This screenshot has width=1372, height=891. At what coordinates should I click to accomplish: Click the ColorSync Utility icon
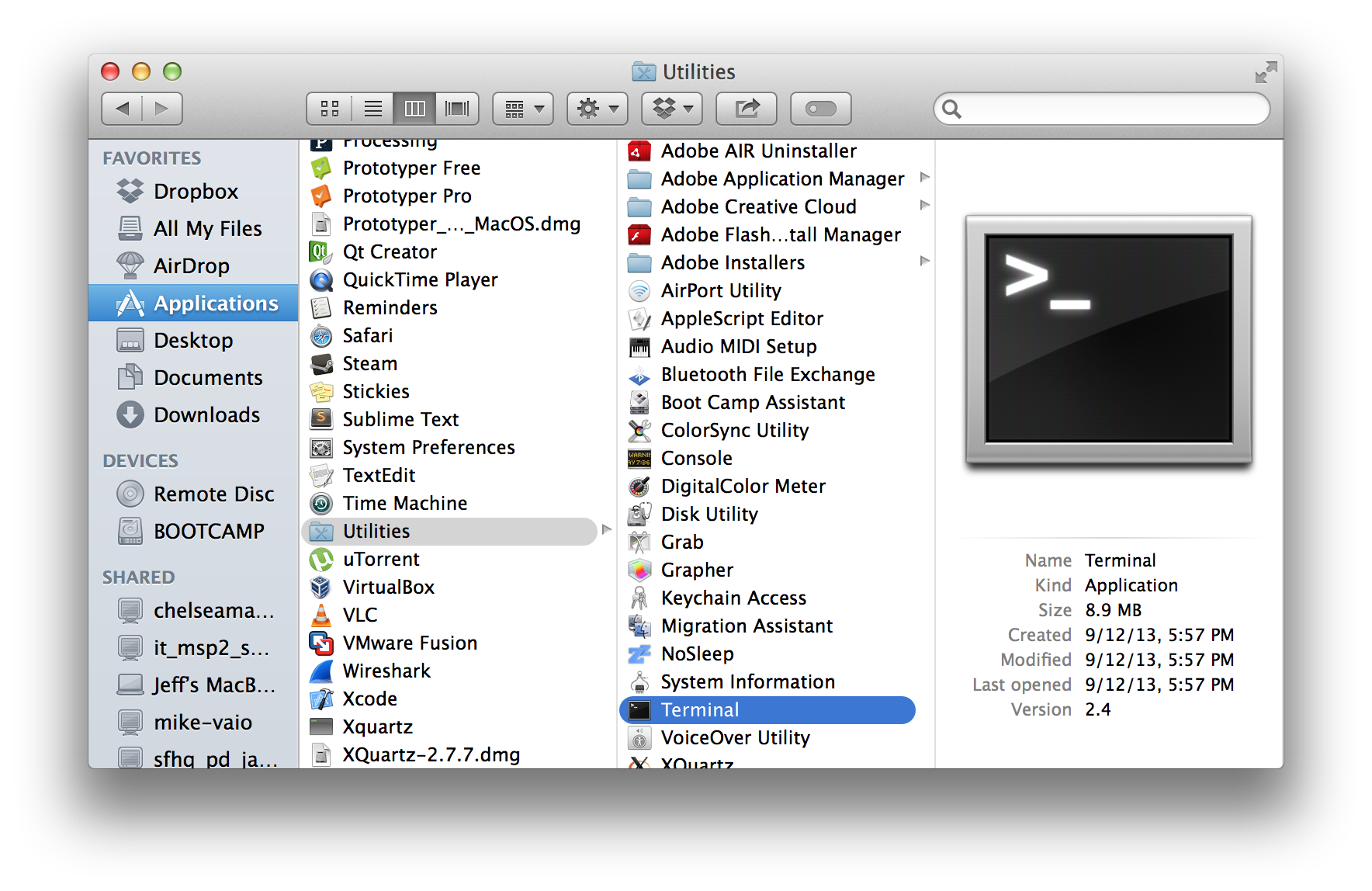tap(639, 430)
